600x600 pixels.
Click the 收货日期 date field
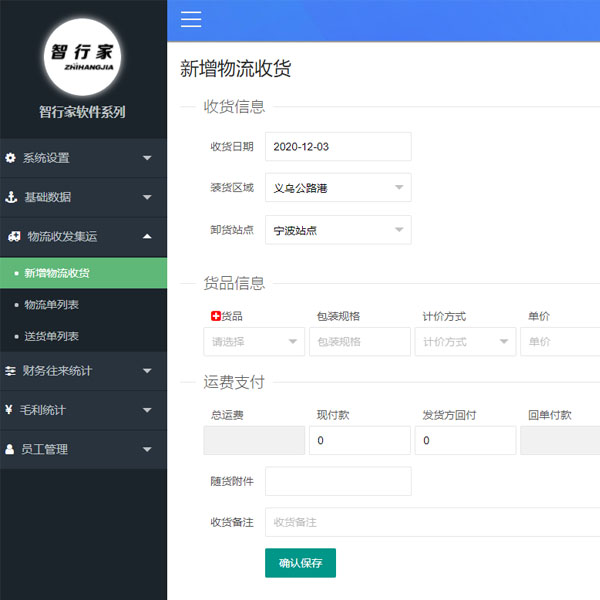(338, 146)
